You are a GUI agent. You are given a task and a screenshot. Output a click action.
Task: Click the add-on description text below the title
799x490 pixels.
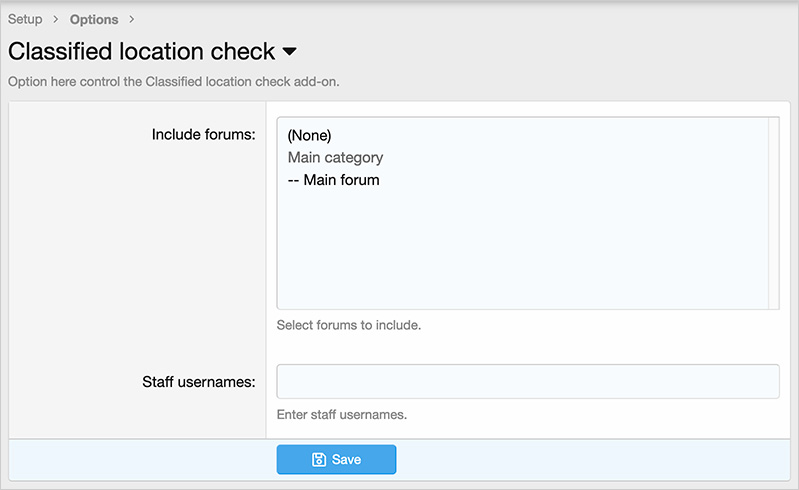pos(174,82)
